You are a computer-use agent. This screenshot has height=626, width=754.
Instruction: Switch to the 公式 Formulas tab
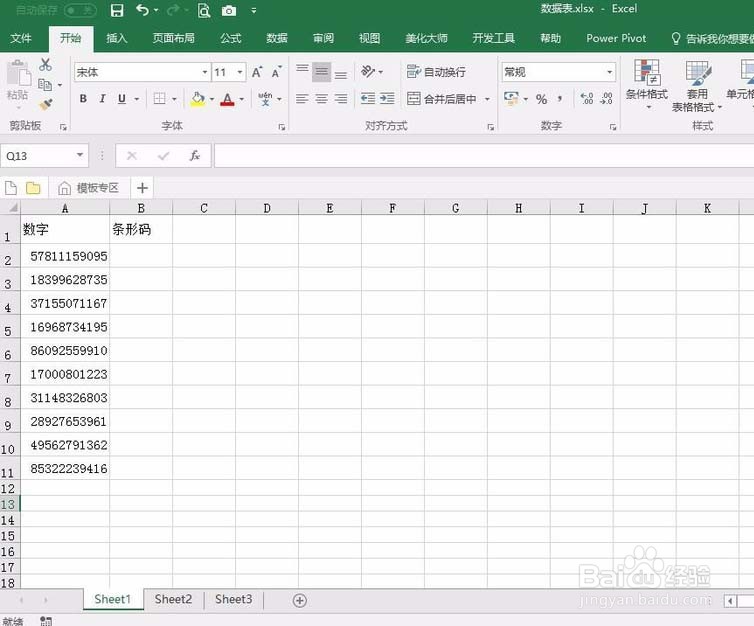[x=231, y=38]
